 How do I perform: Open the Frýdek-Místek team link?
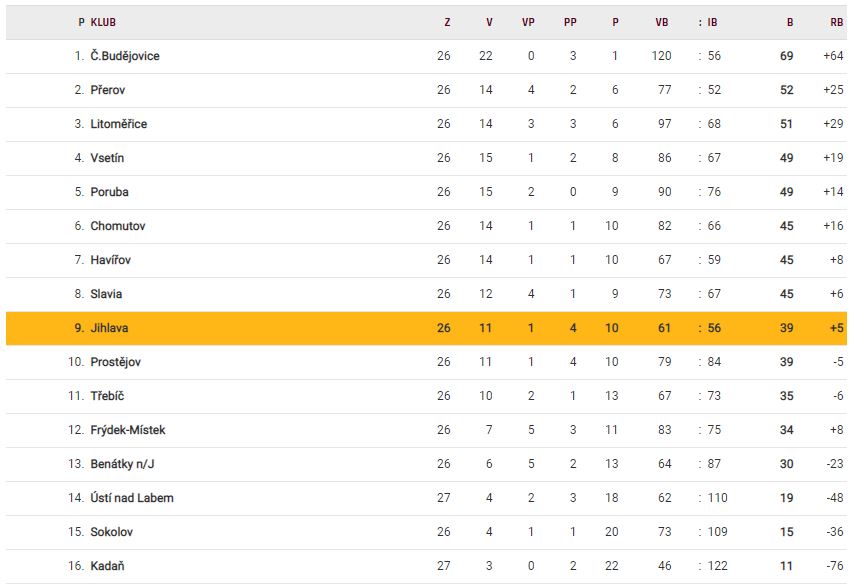point(127,430)
